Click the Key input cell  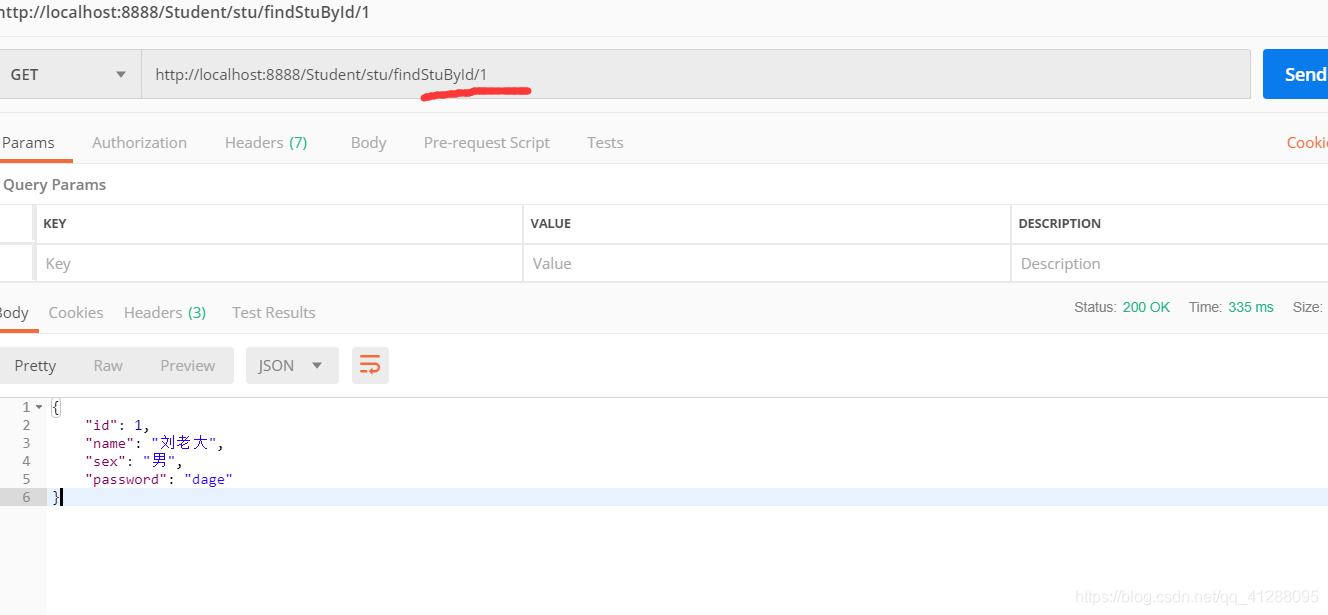pos(279,263)
